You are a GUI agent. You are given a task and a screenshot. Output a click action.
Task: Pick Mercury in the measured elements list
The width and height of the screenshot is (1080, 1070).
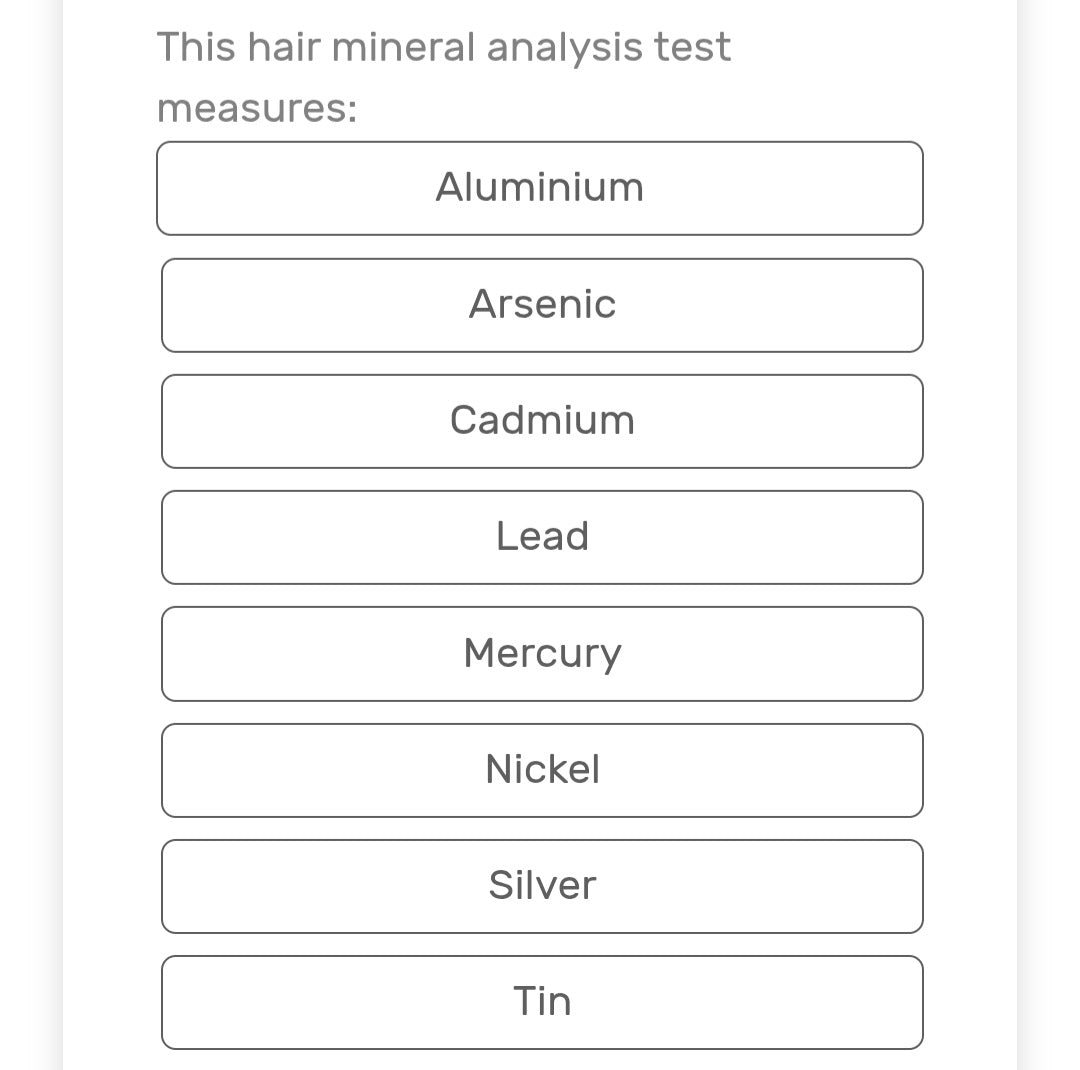point(541,654)
